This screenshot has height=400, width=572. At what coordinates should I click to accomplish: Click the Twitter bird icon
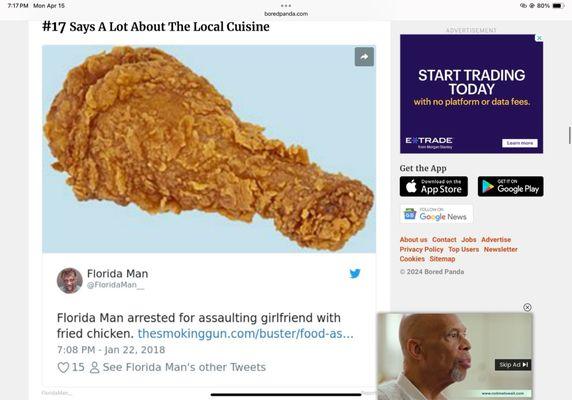coord(355,273)
